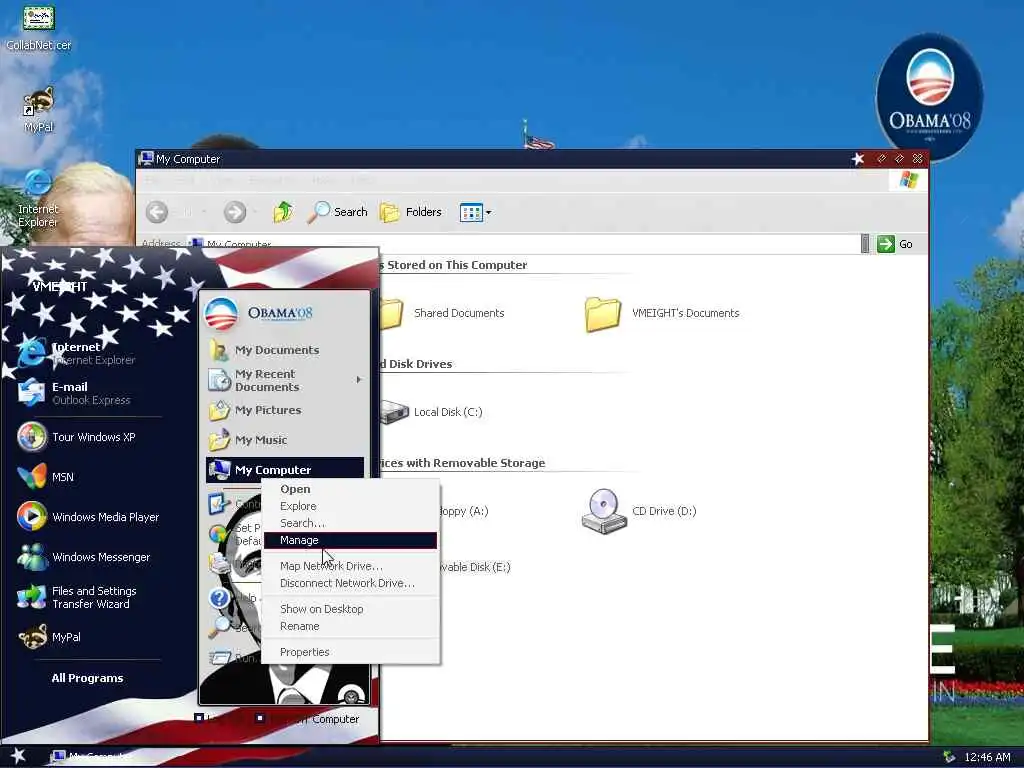Click the Windows flag logo in My Computer window
The height and width of the screenshot is (768, 1024).
click(x=909, y=180)
